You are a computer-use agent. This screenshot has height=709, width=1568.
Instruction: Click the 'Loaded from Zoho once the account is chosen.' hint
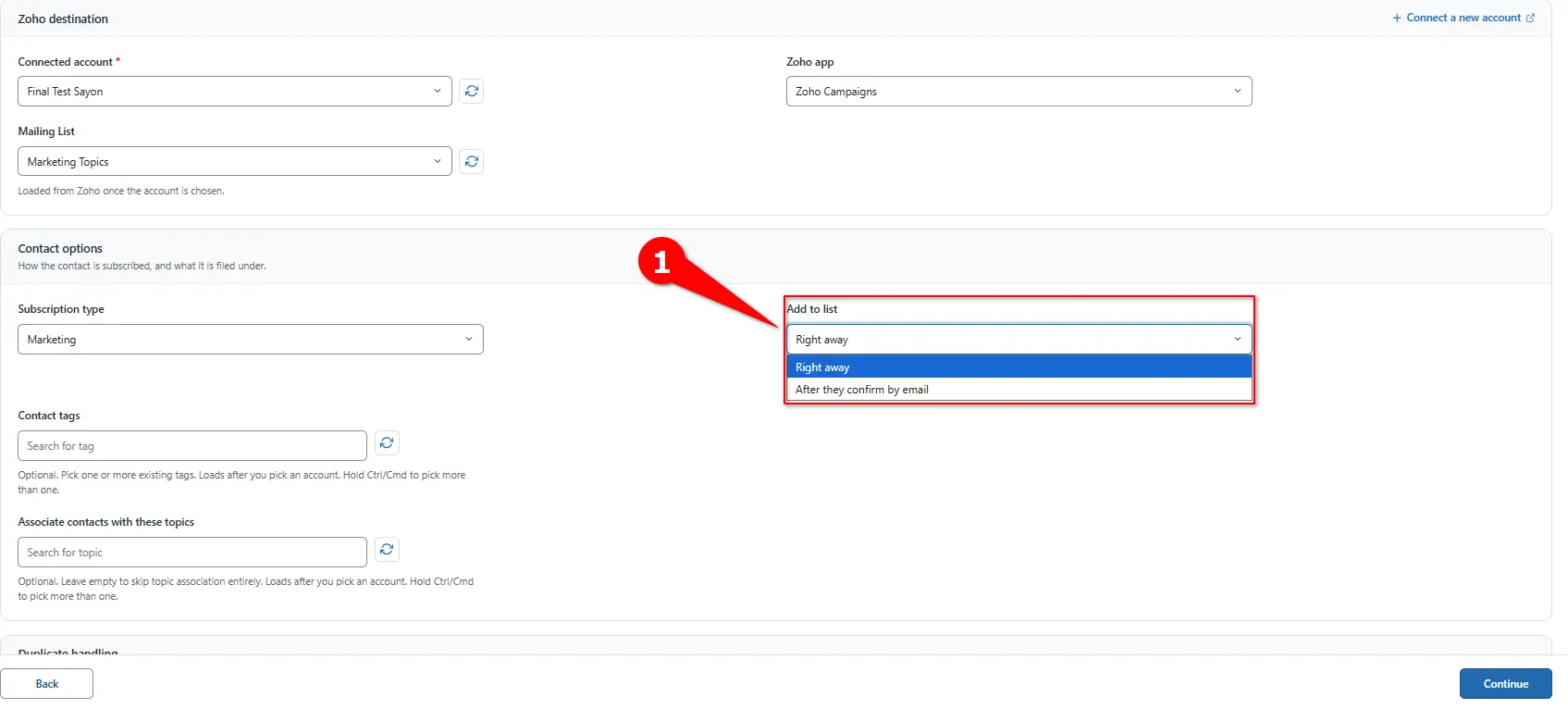pos(121,191)
